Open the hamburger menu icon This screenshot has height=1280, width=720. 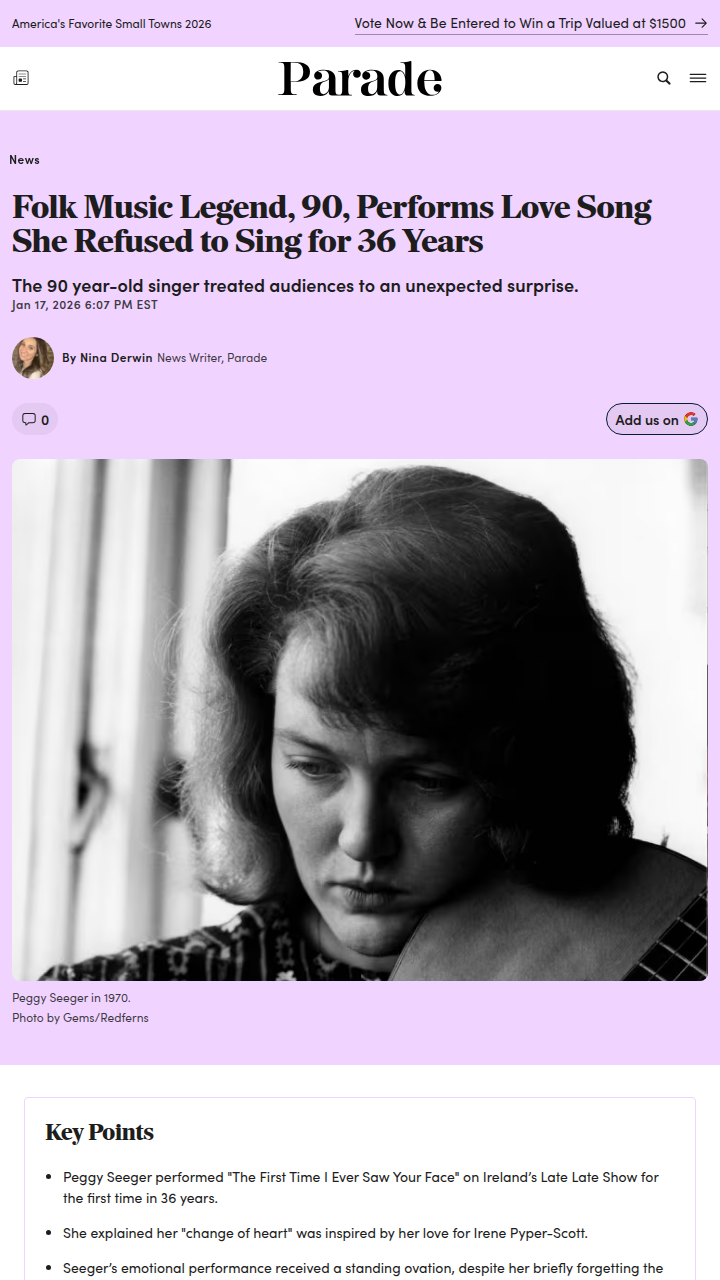[698, 78]
